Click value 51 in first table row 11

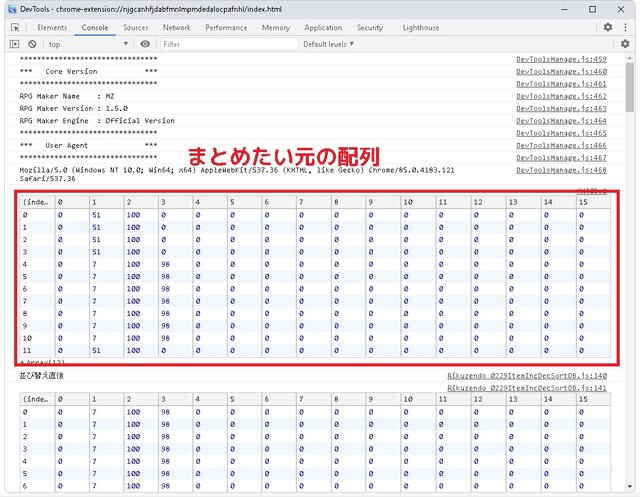(96, 350)
